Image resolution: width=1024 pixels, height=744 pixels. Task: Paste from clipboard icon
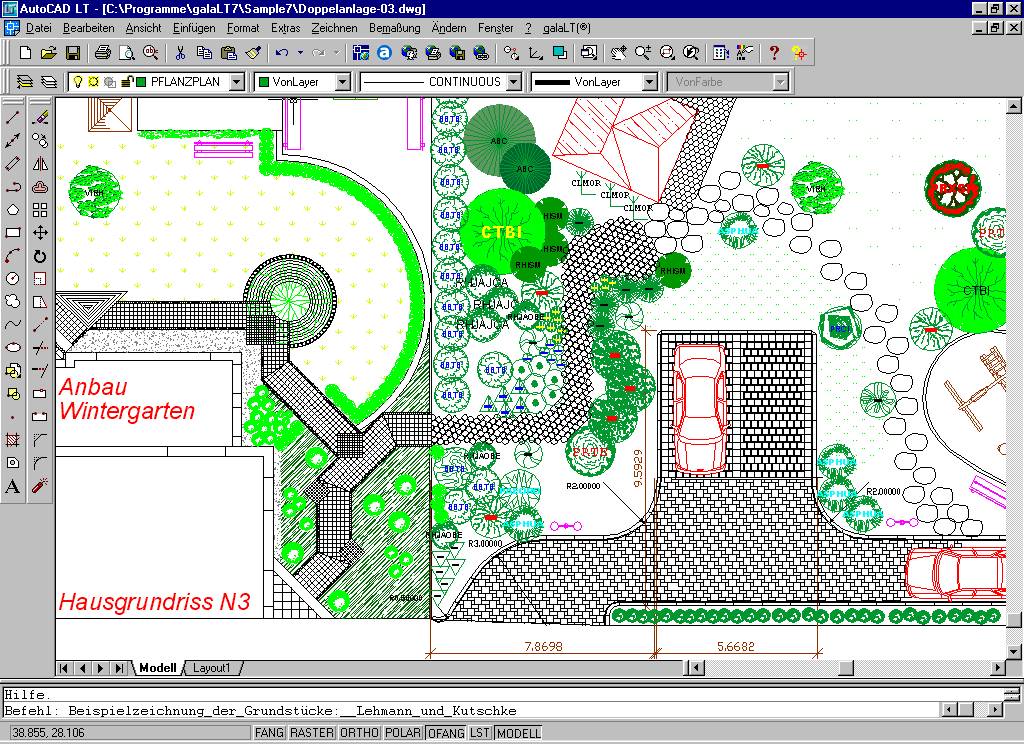[x=229, y=53]
